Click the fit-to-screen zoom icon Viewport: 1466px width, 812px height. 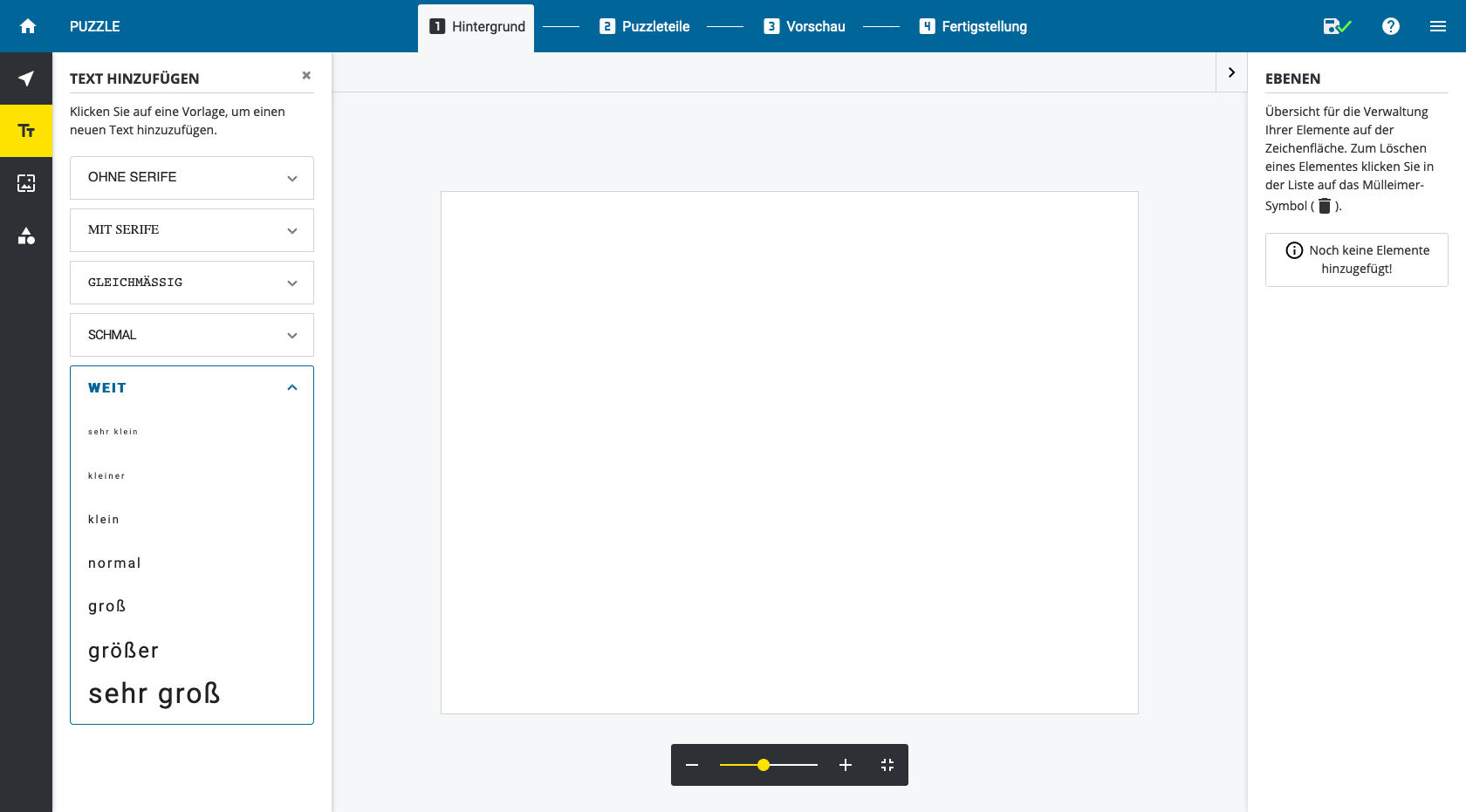click(887, 765)
